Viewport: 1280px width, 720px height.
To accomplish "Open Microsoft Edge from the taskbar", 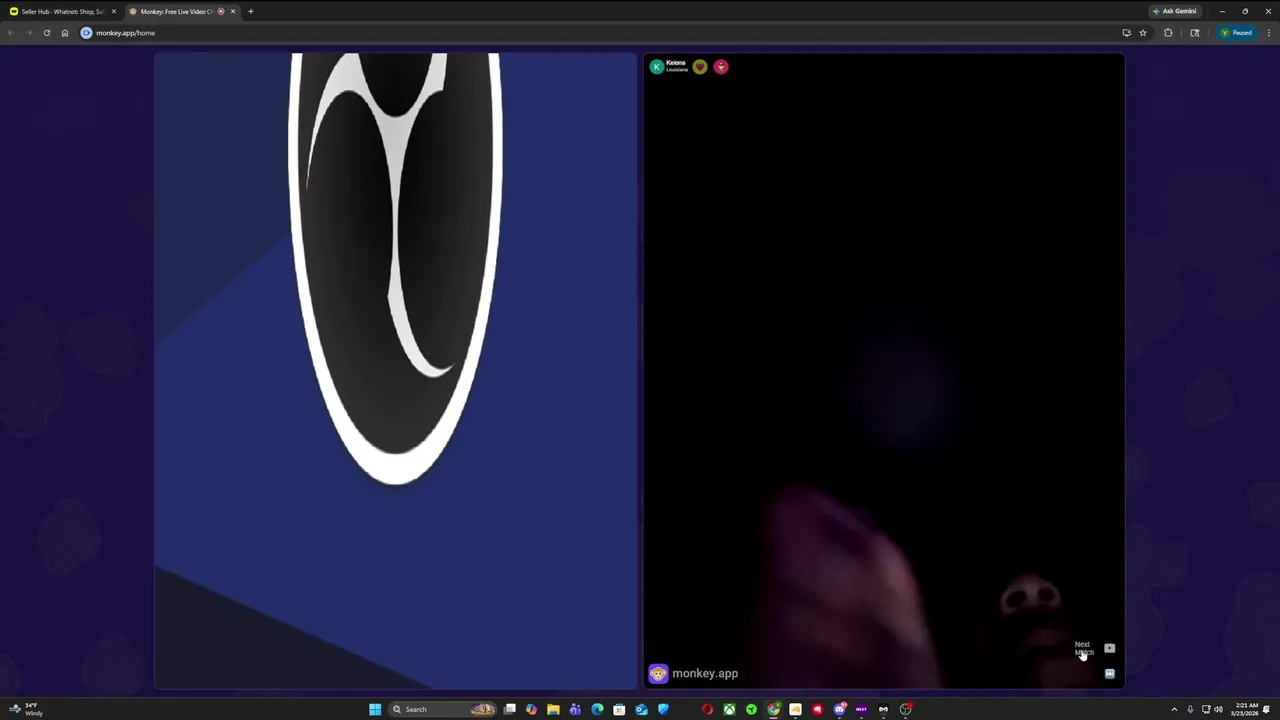I will point(597,709).
